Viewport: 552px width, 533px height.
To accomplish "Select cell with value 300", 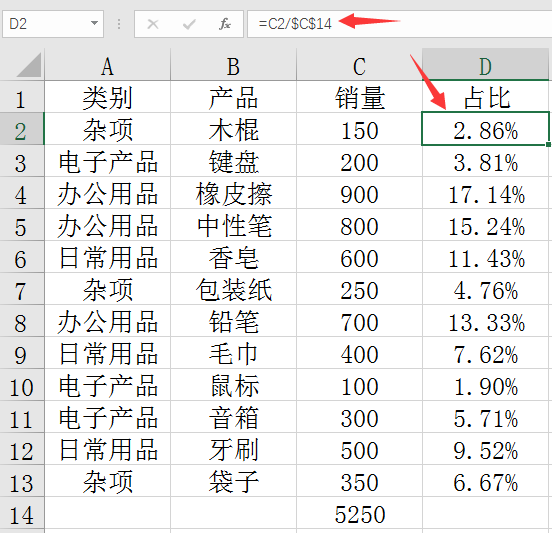I will coord(359,417).
